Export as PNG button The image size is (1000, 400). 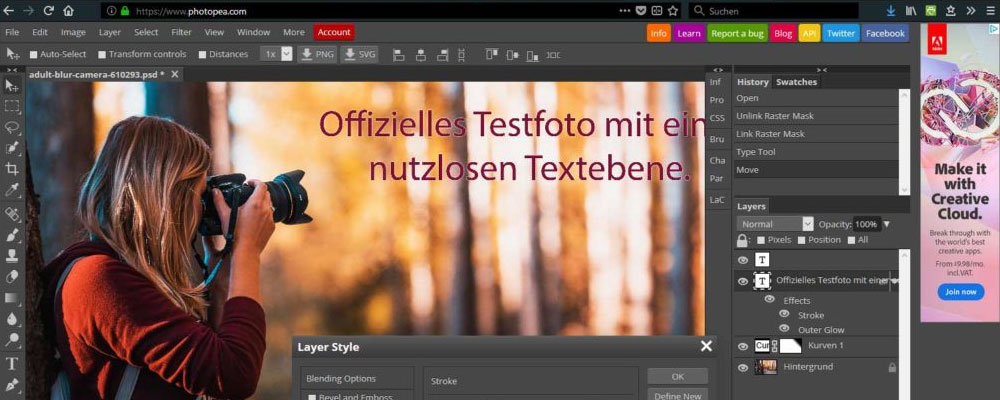pos(317,54)
